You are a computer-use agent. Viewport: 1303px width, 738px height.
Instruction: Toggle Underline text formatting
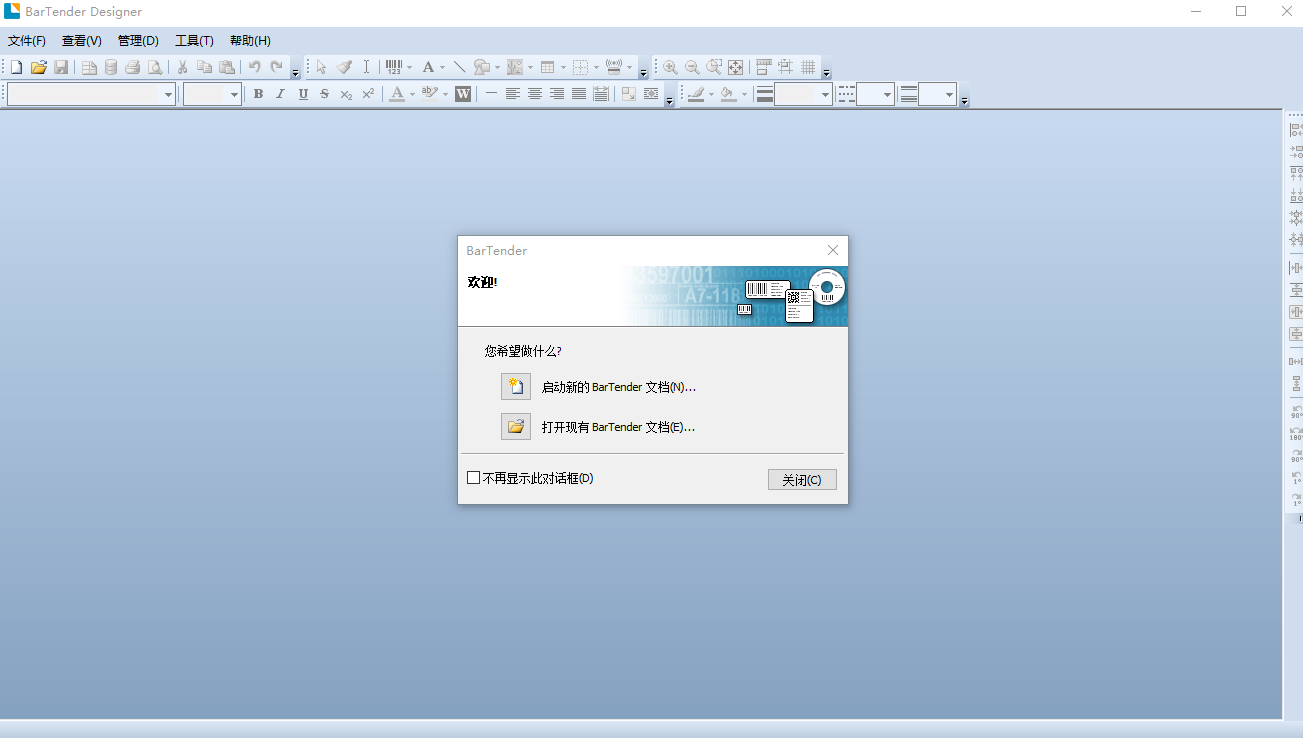click(x=303, y=94)
